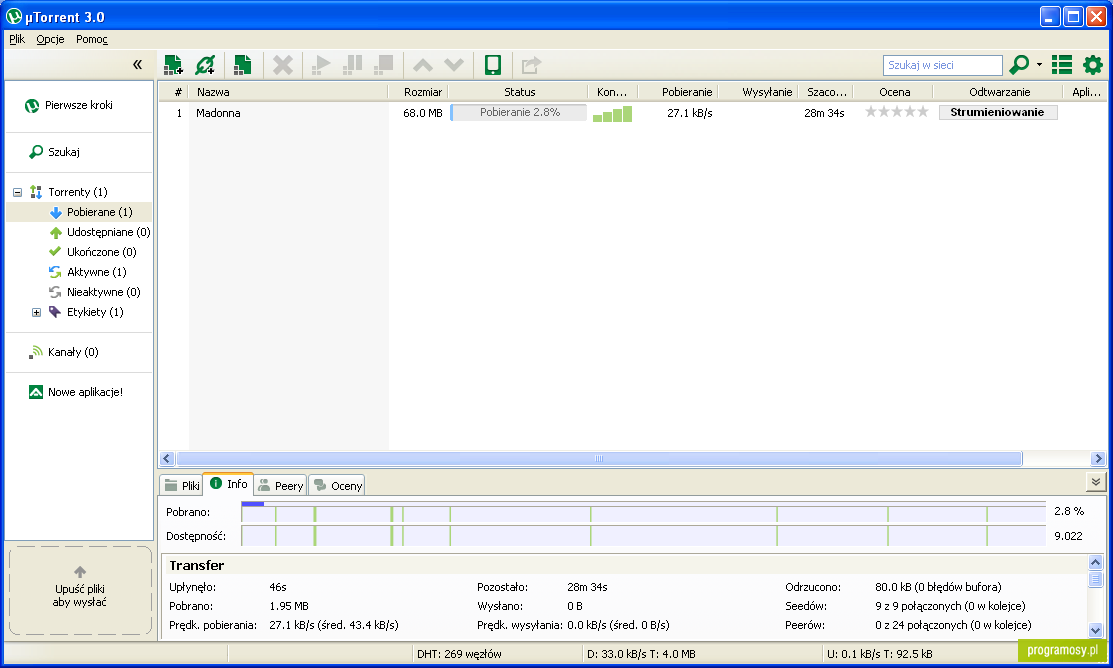Click the D: 33.0 kB/s status entry
Viewport: 1113px width, 668px height.
click(641, 654)
